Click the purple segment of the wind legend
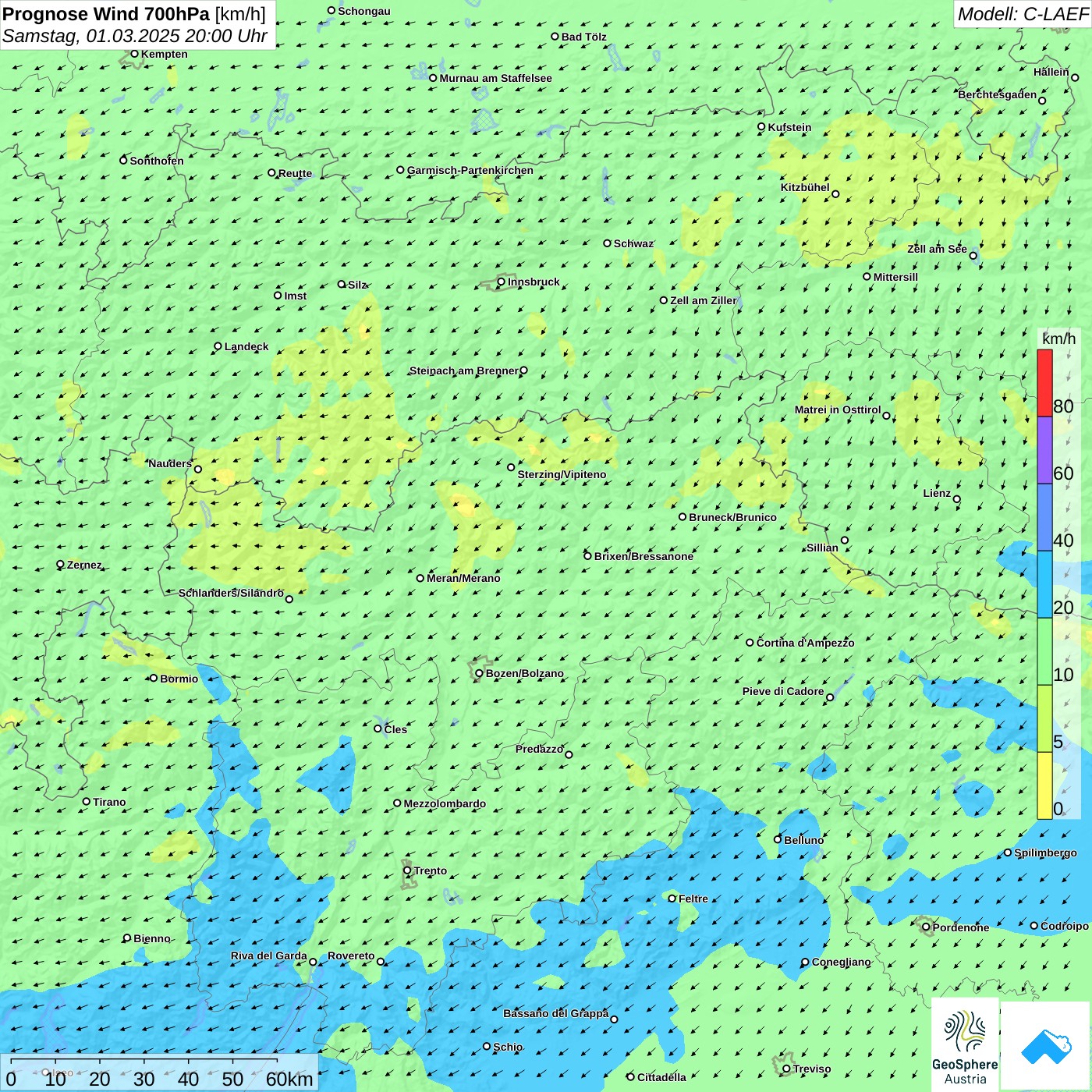This screenshot has height=1092, width=1092. [1044, 451]
